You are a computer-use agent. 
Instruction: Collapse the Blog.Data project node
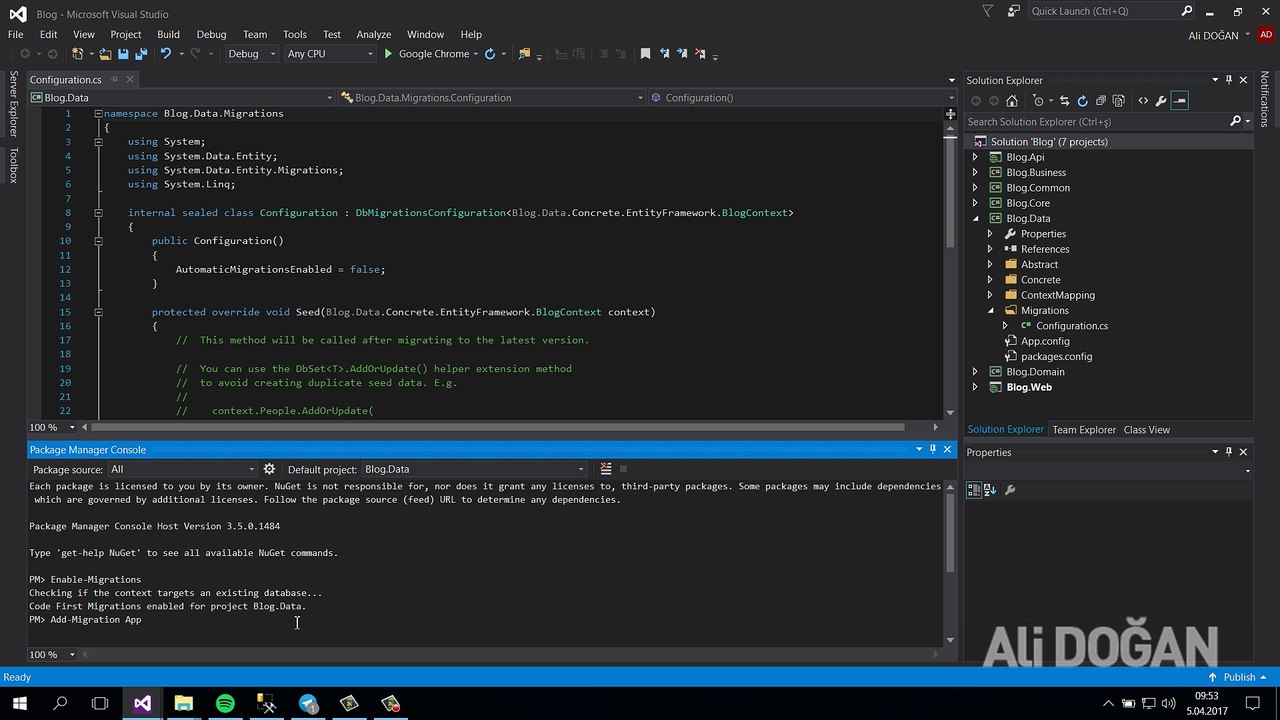coord(975,218)
